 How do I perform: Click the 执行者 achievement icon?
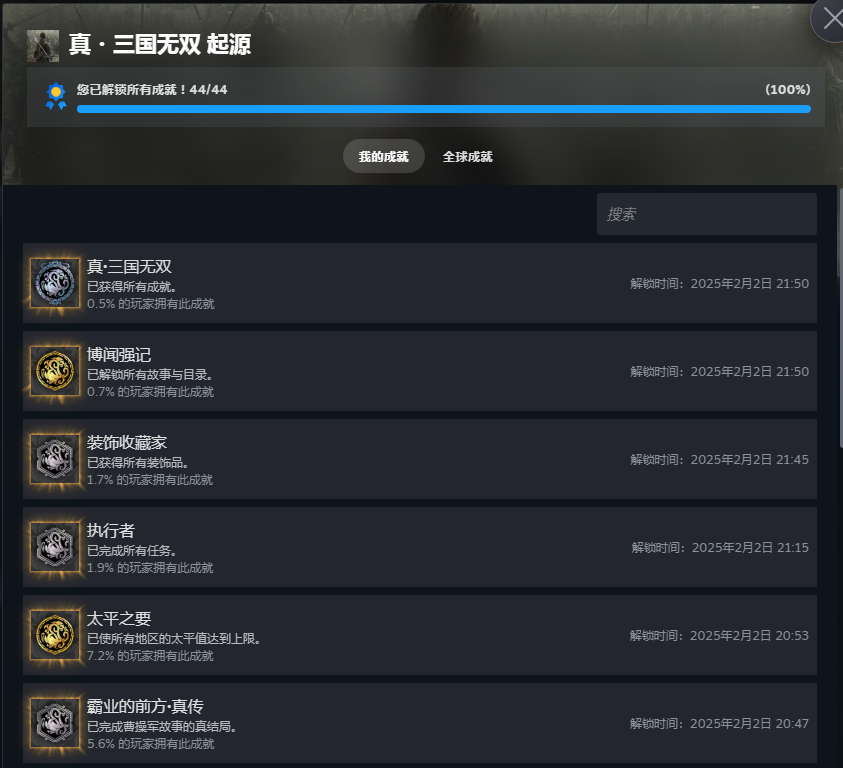(x=55, y=547)
